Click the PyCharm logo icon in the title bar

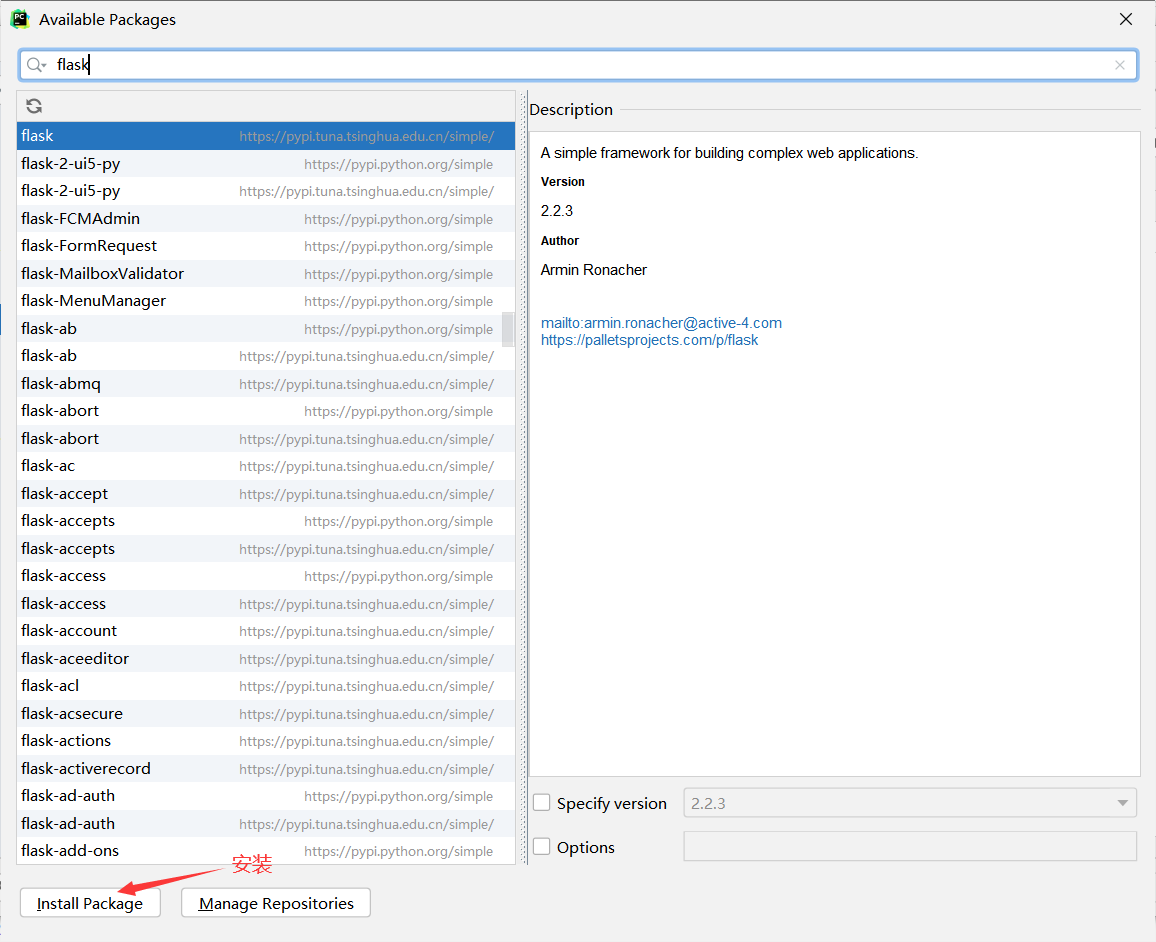pyautogui.click(x=20, y=19)
